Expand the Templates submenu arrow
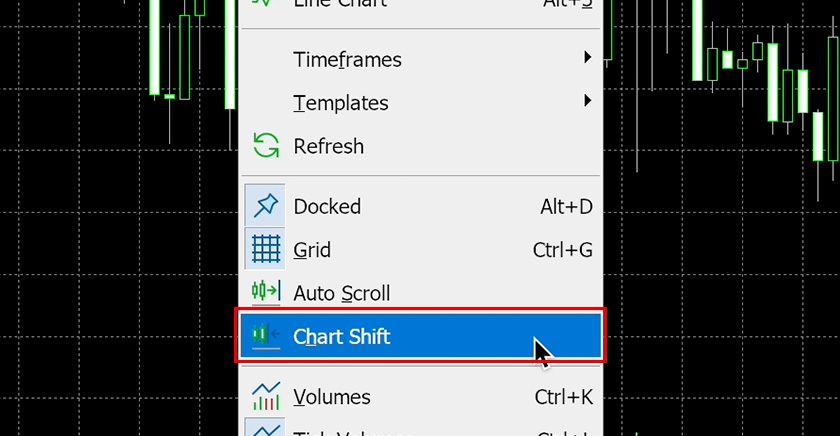Image resolution: width=840 pixels, height=436 pixels. [588, 101]
